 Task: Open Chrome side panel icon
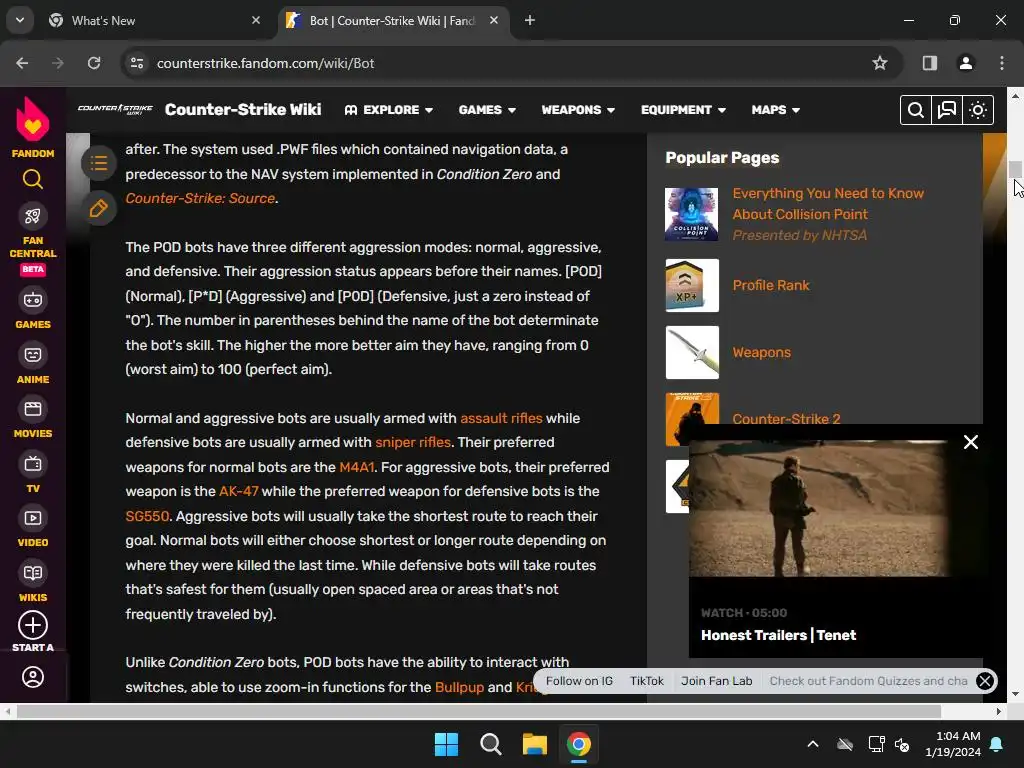[x=929, y=63]
